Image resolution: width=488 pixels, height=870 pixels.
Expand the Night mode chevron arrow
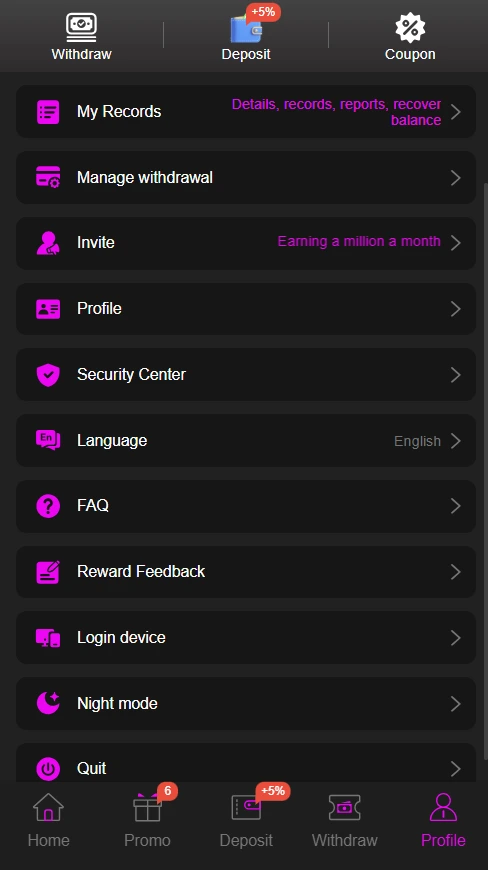456,704
